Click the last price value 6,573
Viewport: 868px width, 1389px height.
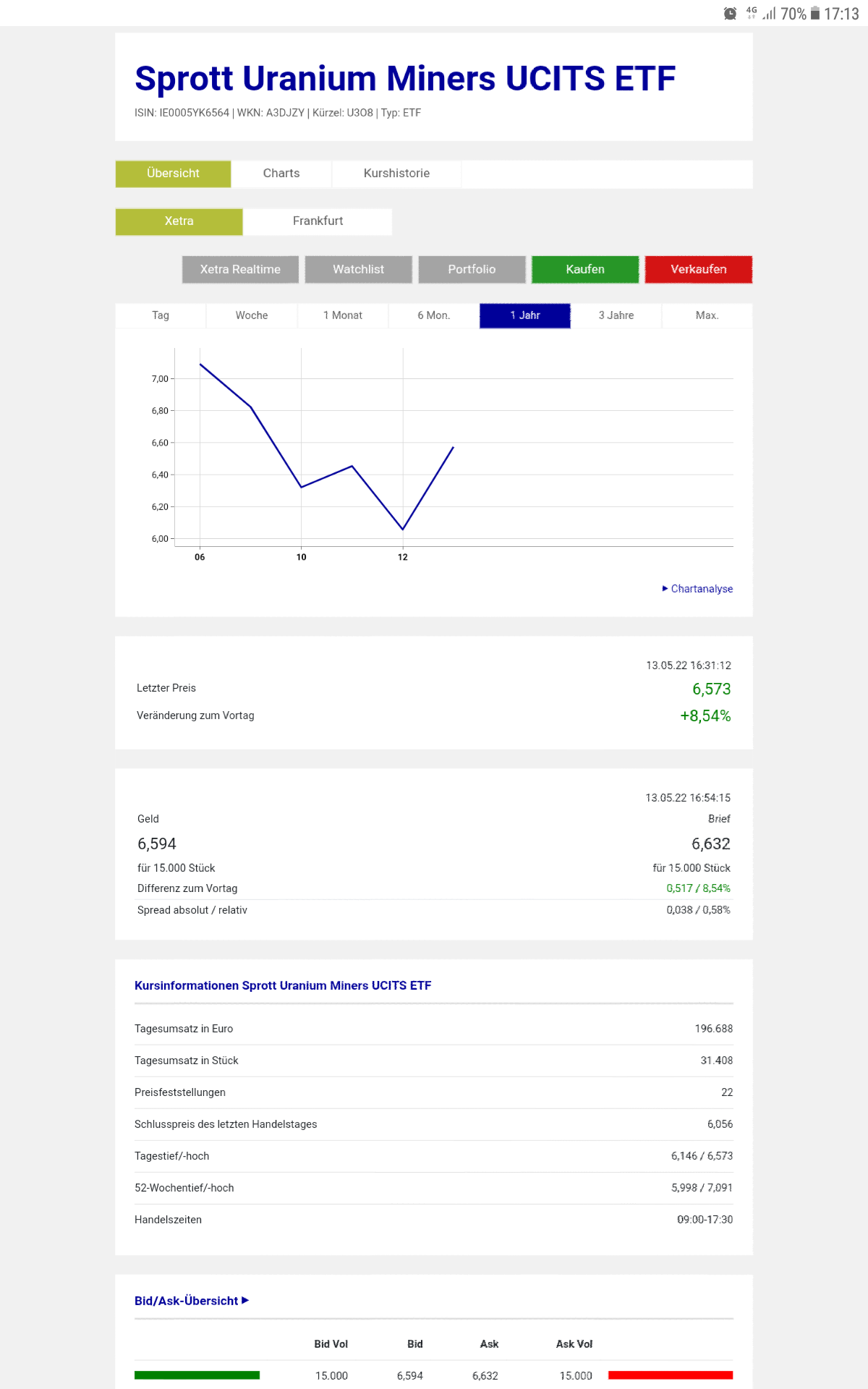712,689
